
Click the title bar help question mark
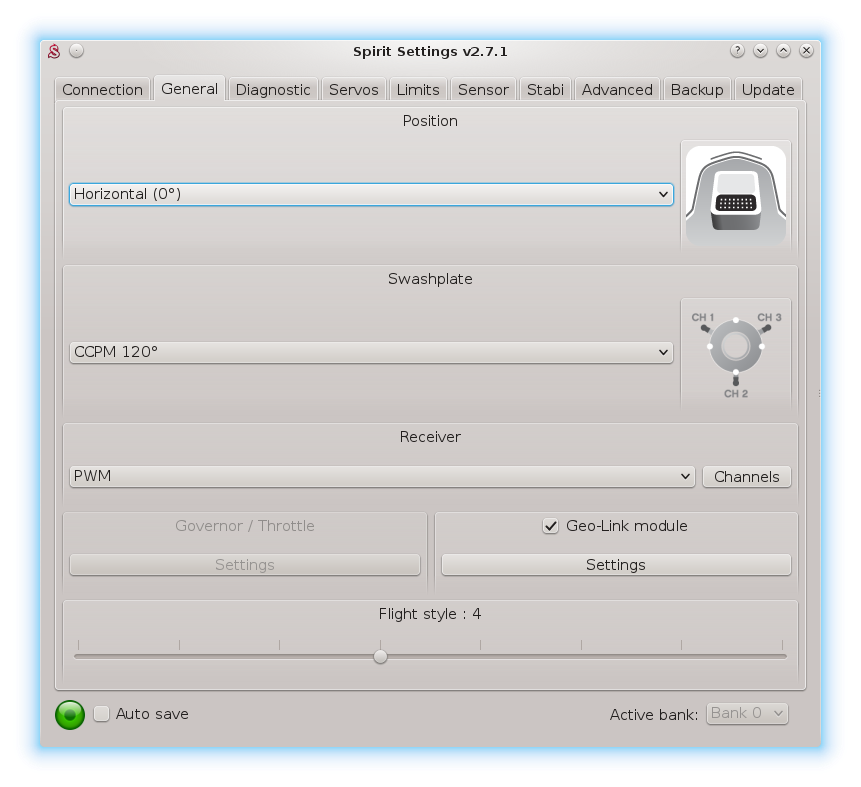click(737, 51)
